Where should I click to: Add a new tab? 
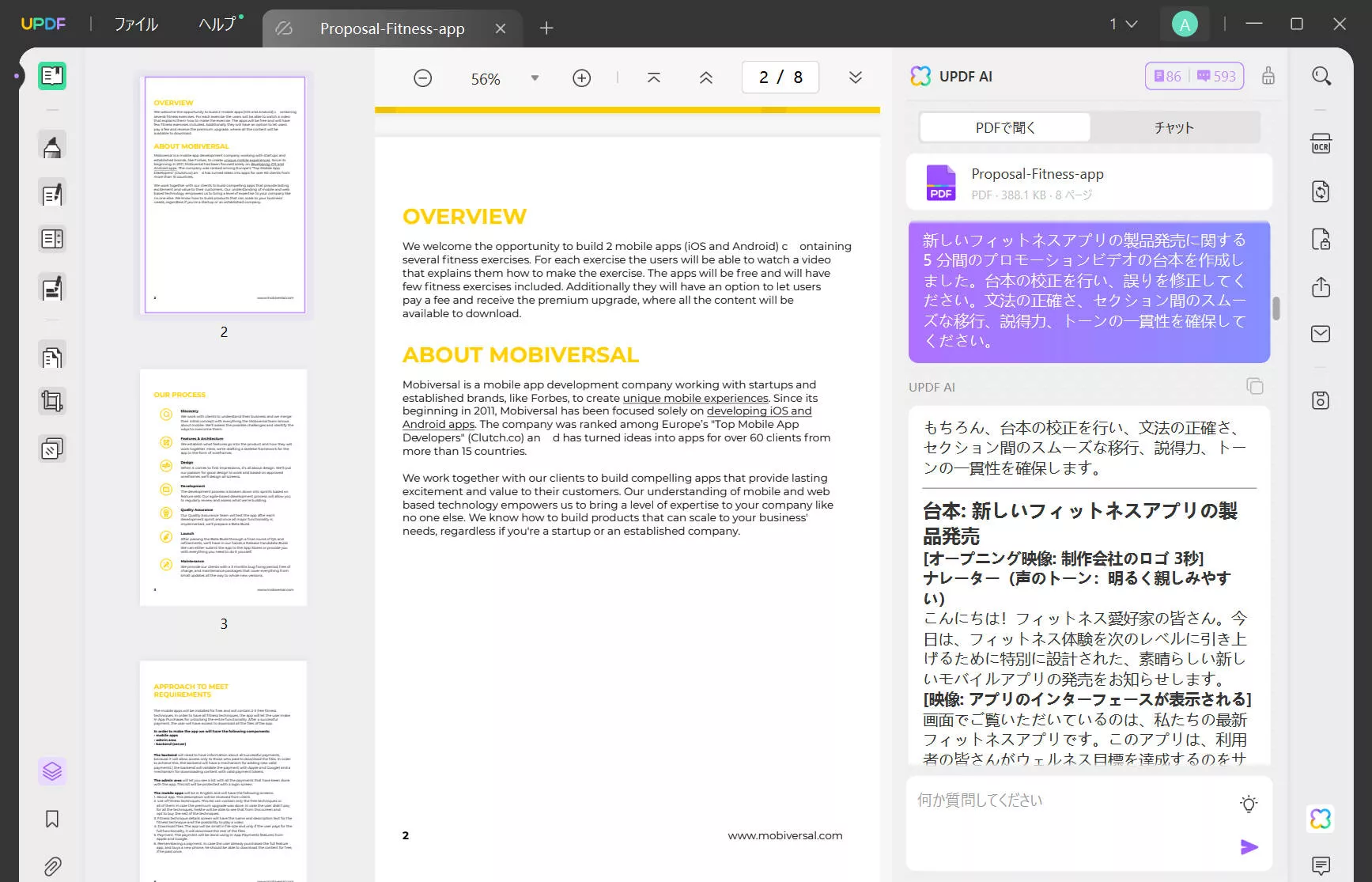tap(546, 28)
